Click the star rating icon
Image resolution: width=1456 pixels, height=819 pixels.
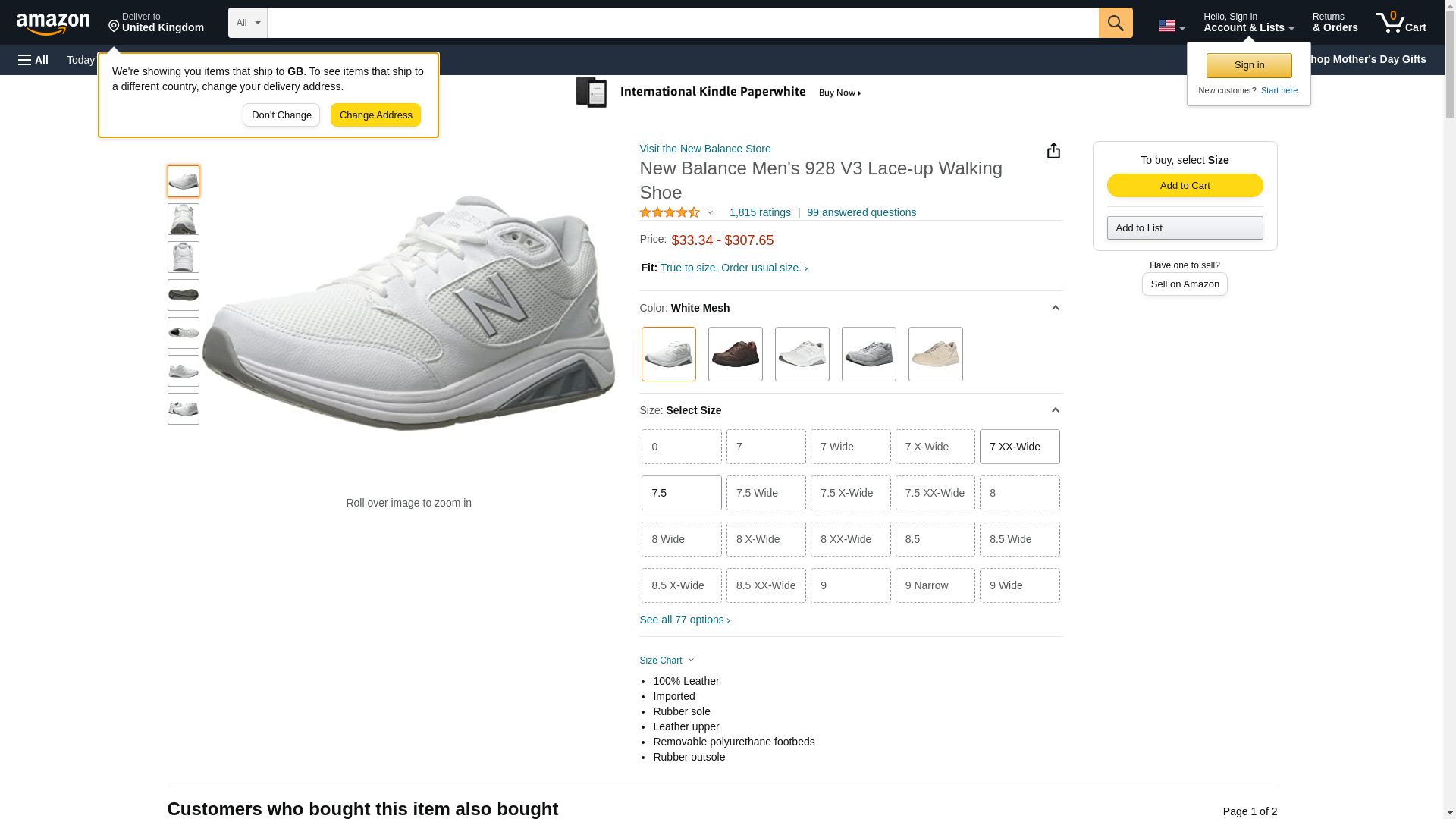(x=670, y=213)
